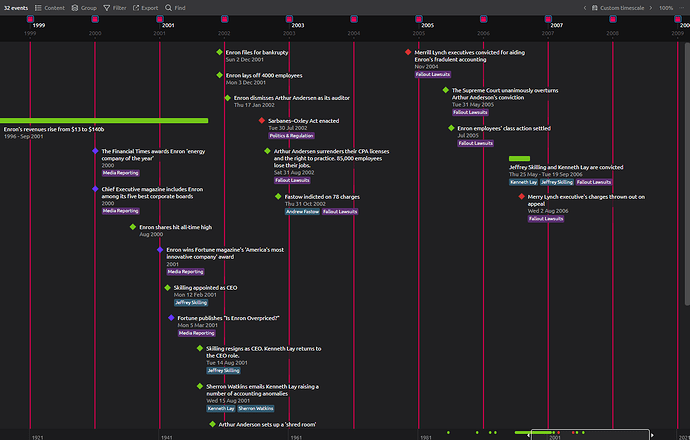The height and width of the screenshot is (440, 690).
Task: Click Andrew Fastow tag under Fastow indicted
Action: [302, 212]
